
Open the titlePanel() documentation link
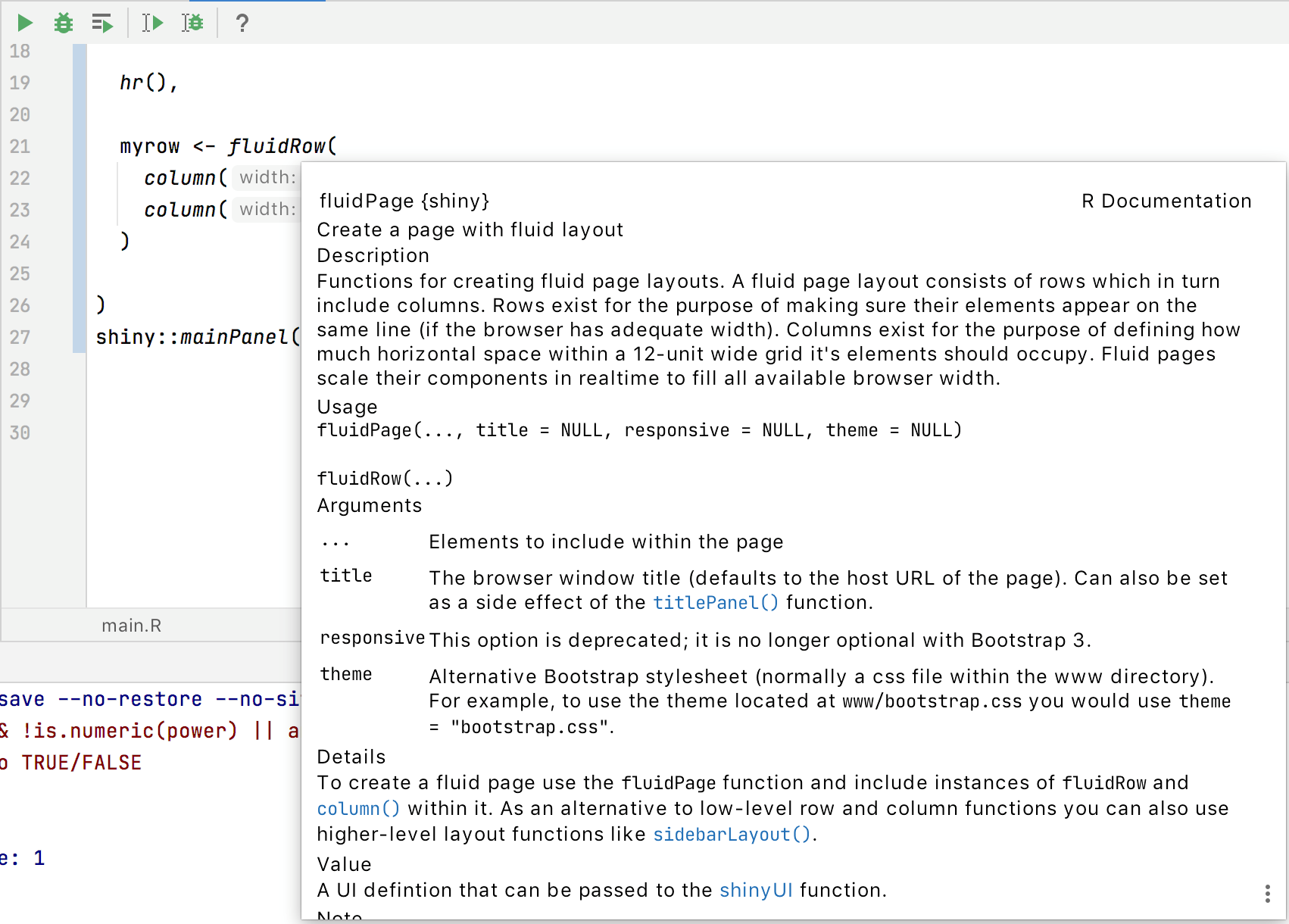[714, 602]
